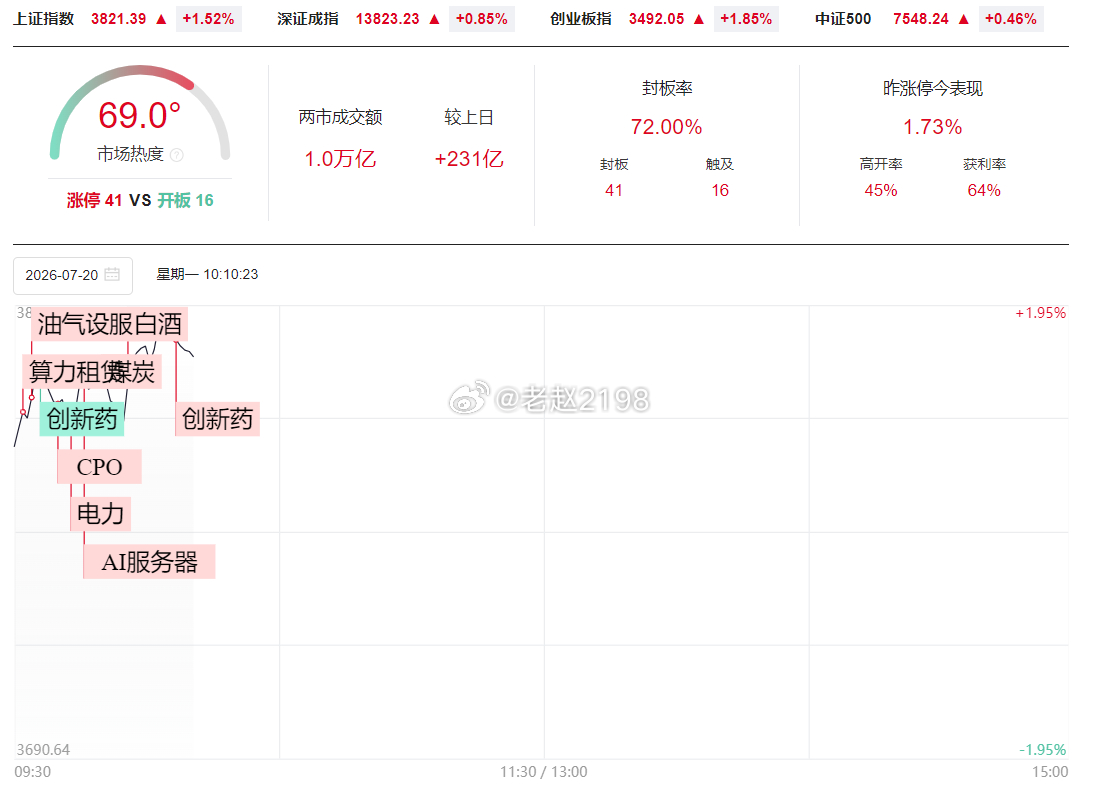Click the 7548.24 index value

click(921, 19)
